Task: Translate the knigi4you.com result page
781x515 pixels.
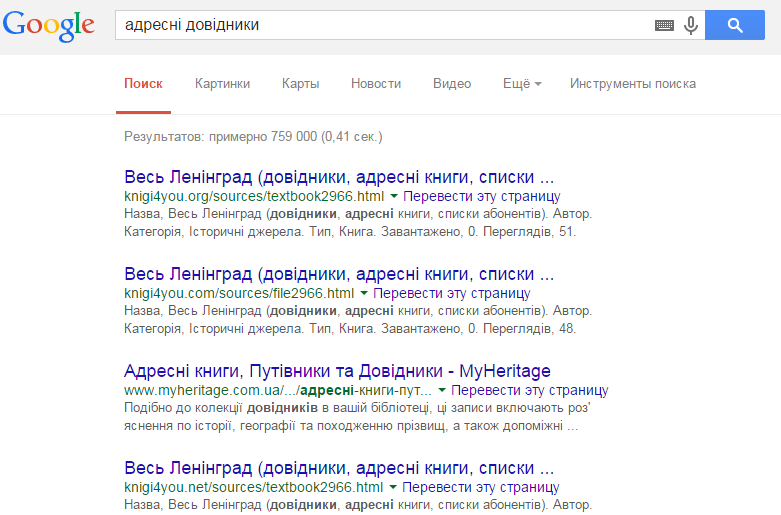Action: coord(452,293)
